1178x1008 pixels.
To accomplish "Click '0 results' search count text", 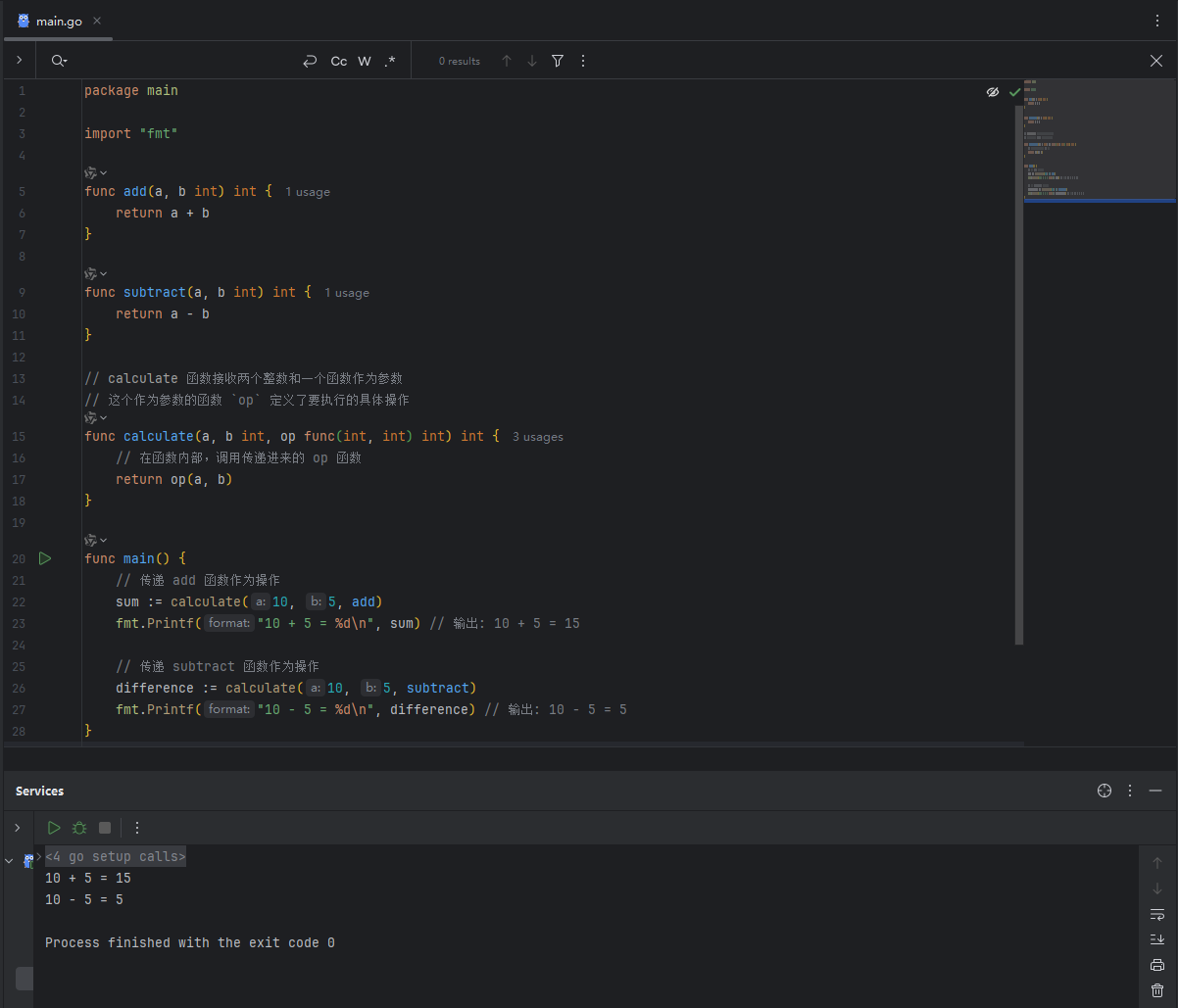I will (460, 61).
